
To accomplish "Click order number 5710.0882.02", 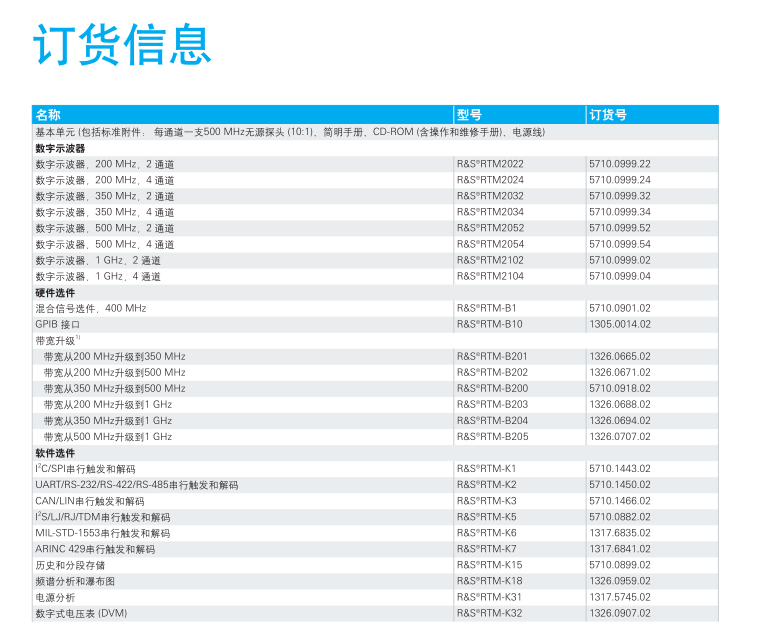I will (620, 517).
